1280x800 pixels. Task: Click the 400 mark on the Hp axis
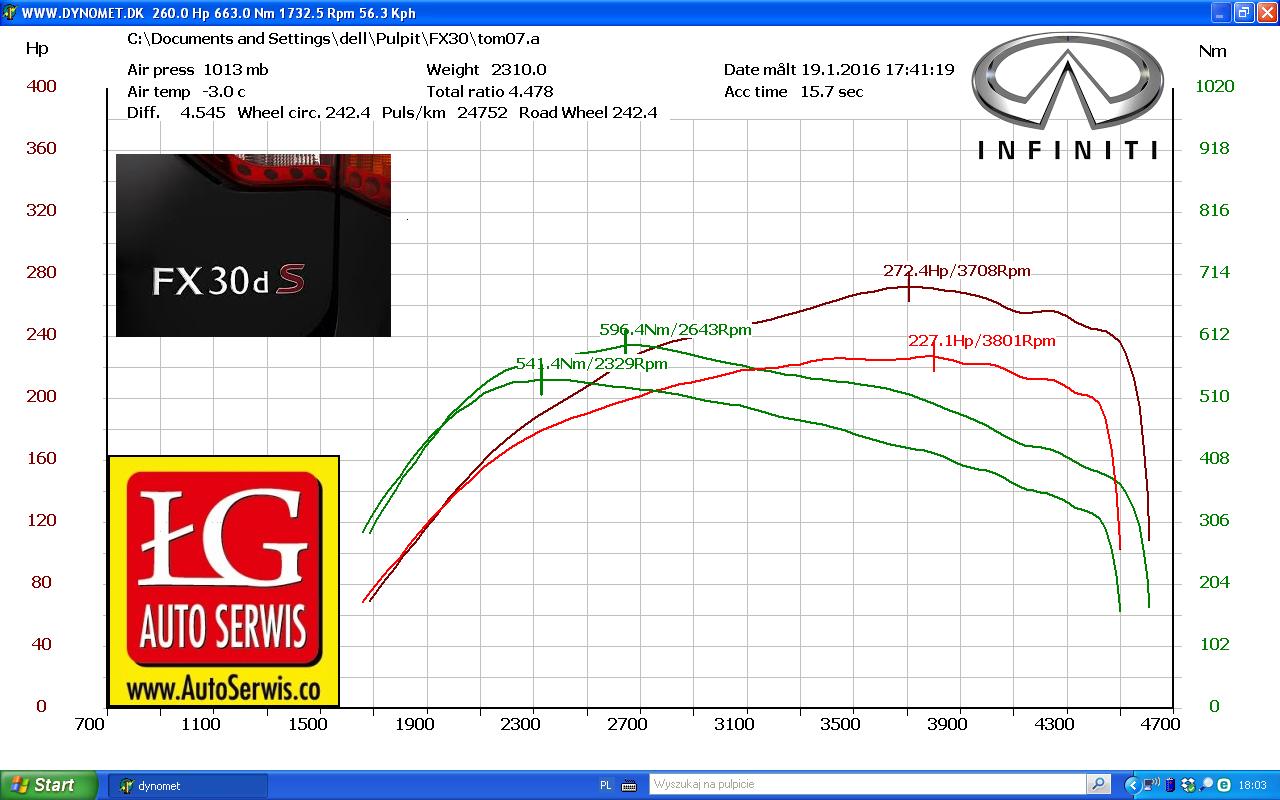click(42, 86)
